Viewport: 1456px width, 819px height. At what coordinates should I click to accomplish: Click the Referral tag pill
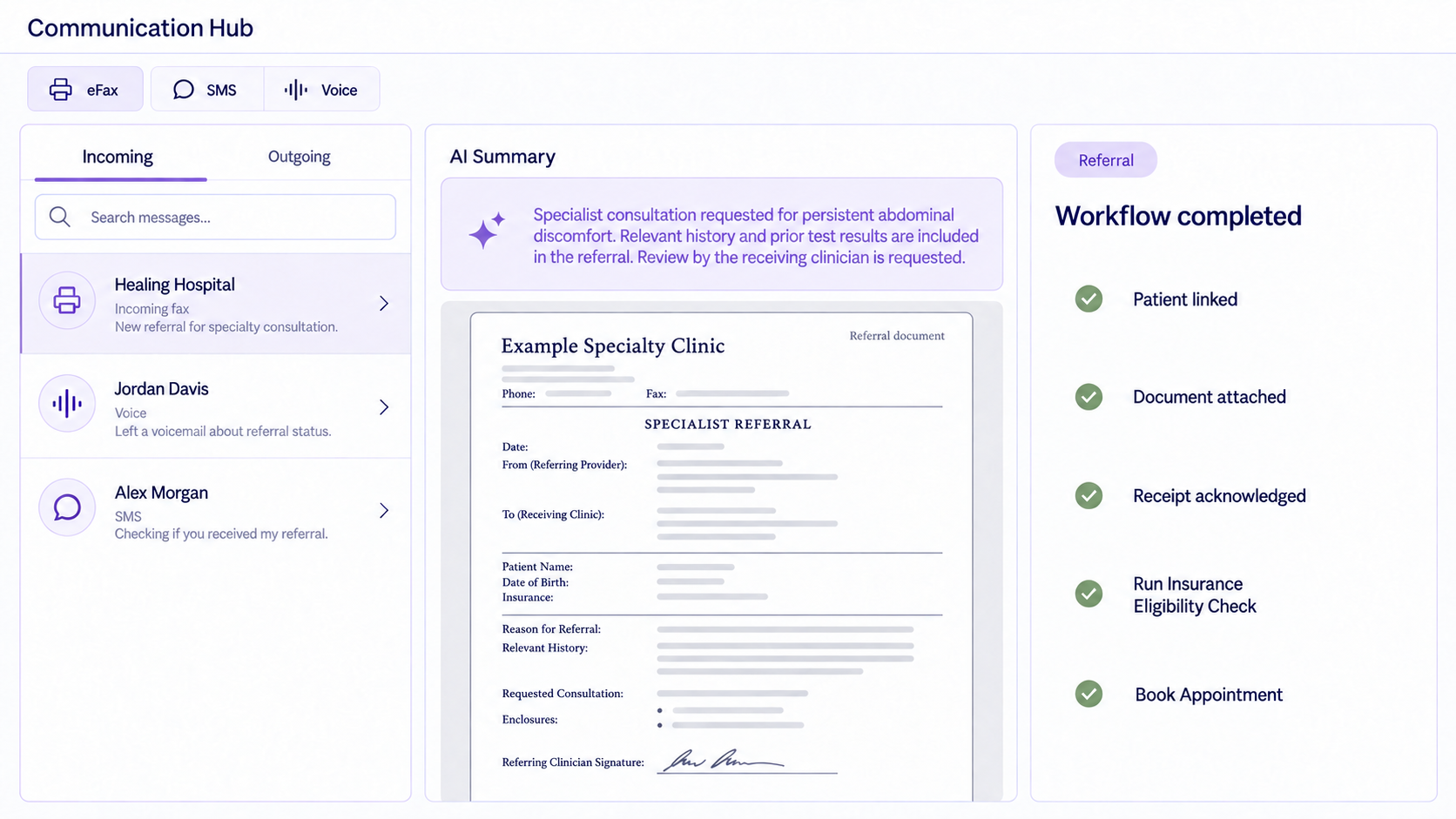[1106, 160]
